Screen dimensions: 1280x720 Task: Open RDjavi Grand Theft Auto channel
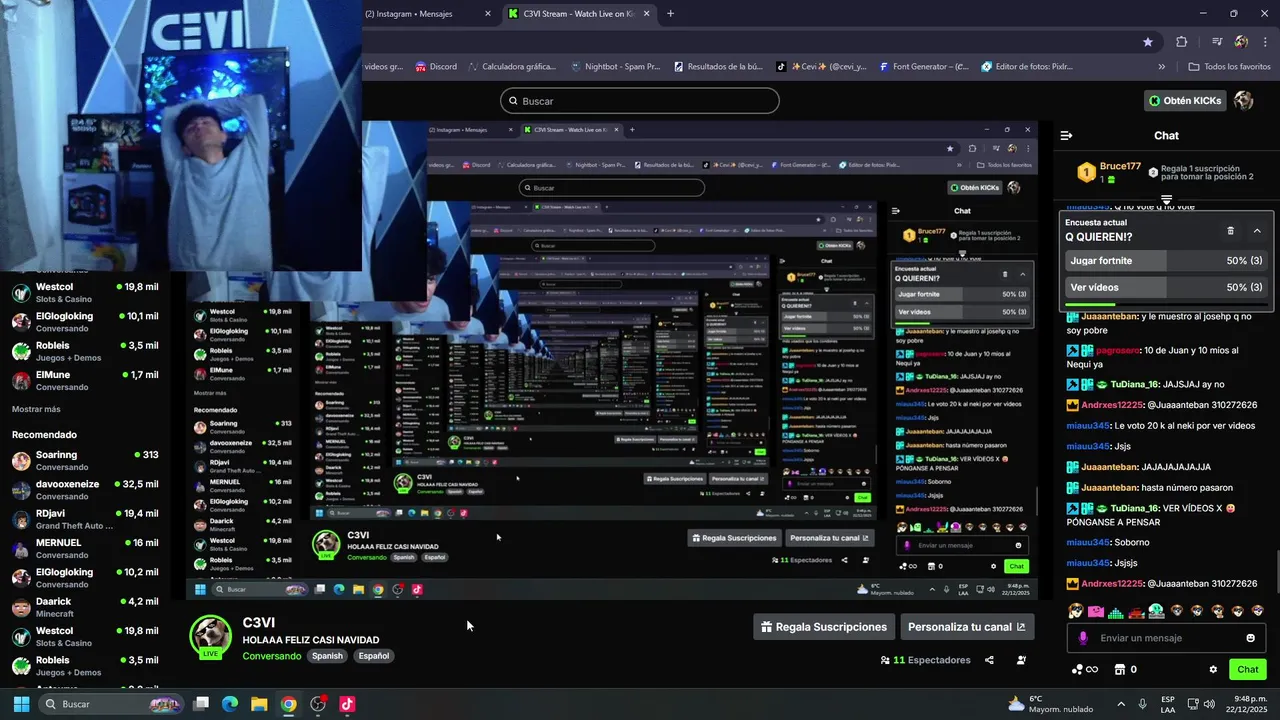click(85, 519)
